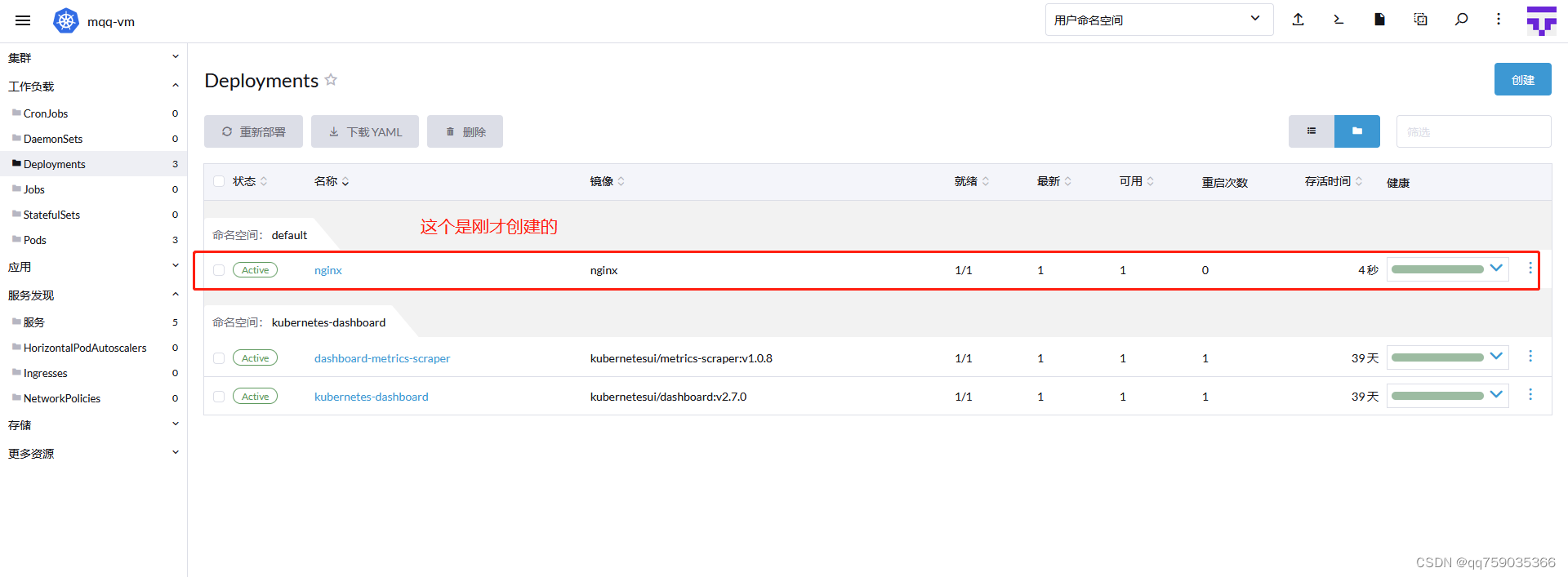Click the user avatar in header
1568x577 pixels.
click(x=1542, y=21)
